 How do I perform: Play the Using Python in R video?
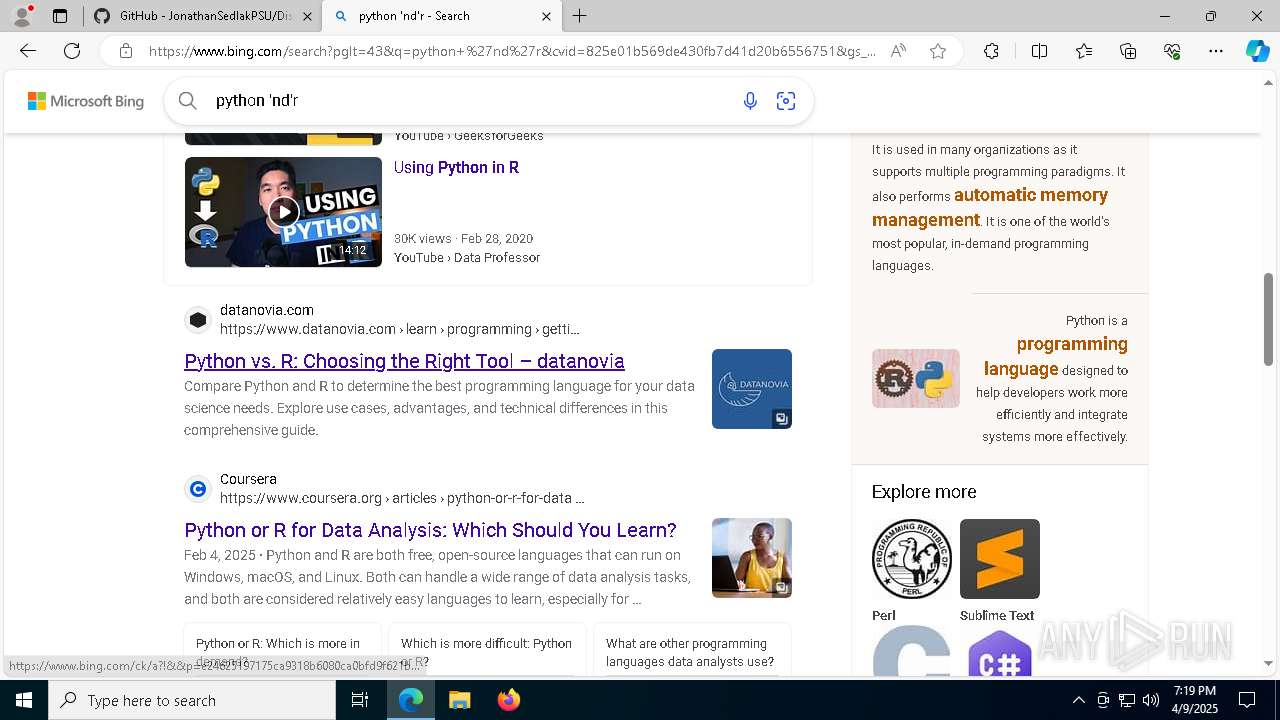coord(283,212)
